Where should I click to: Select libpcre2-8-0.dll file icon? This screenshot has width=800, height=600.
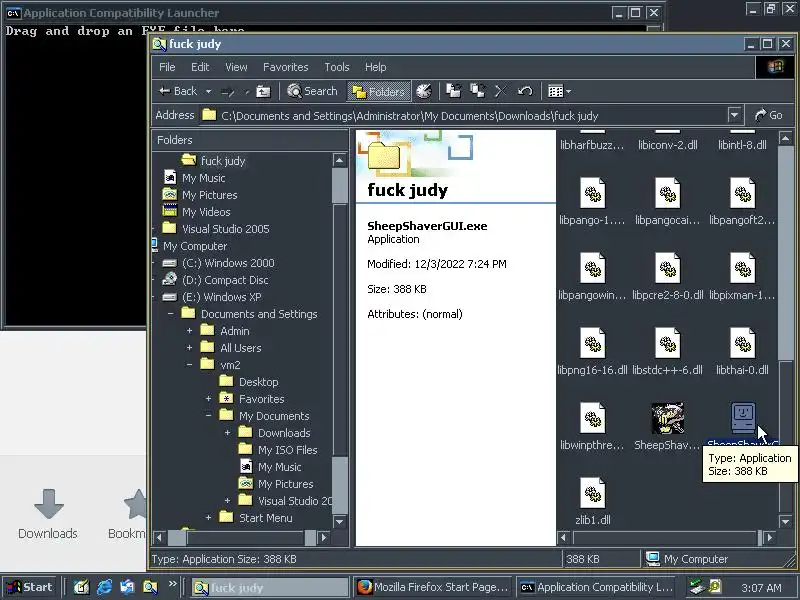(x=667, y=268)
